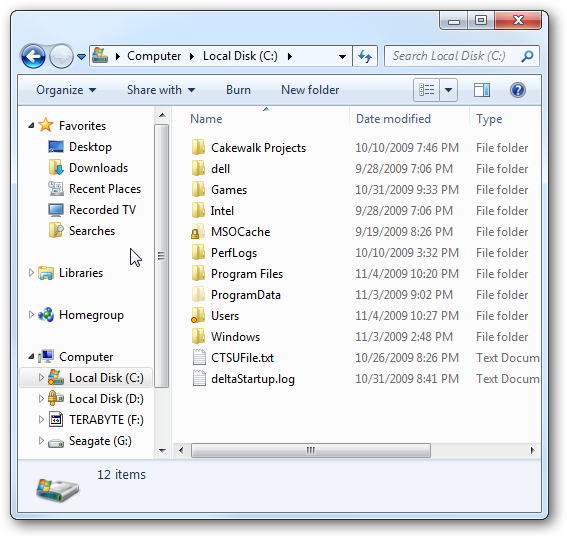Select the Users folder icon

(x=198, y=315)
